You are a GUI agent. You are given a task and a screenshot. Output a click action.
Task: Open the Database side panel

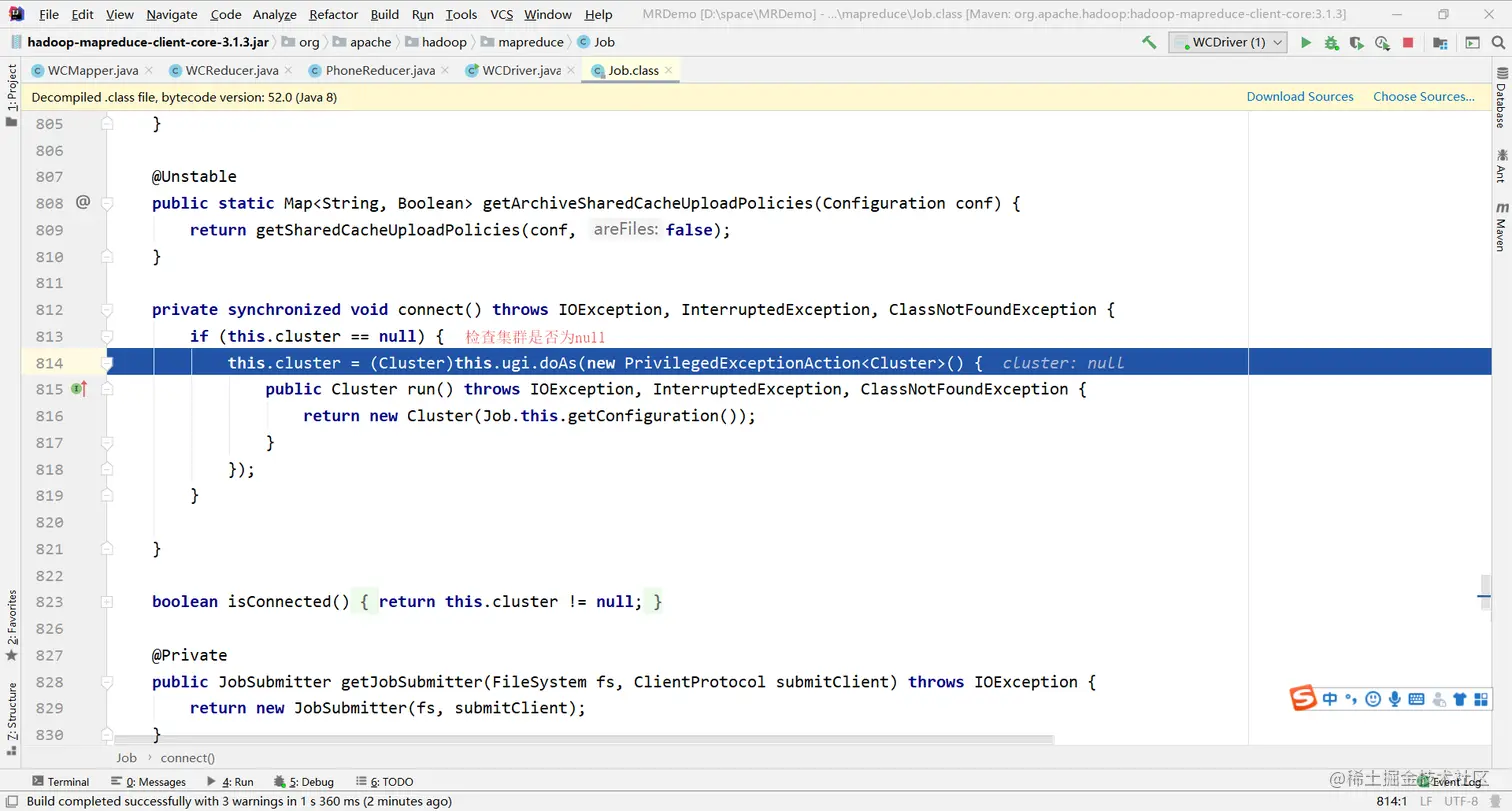(x=1501, y=99)
